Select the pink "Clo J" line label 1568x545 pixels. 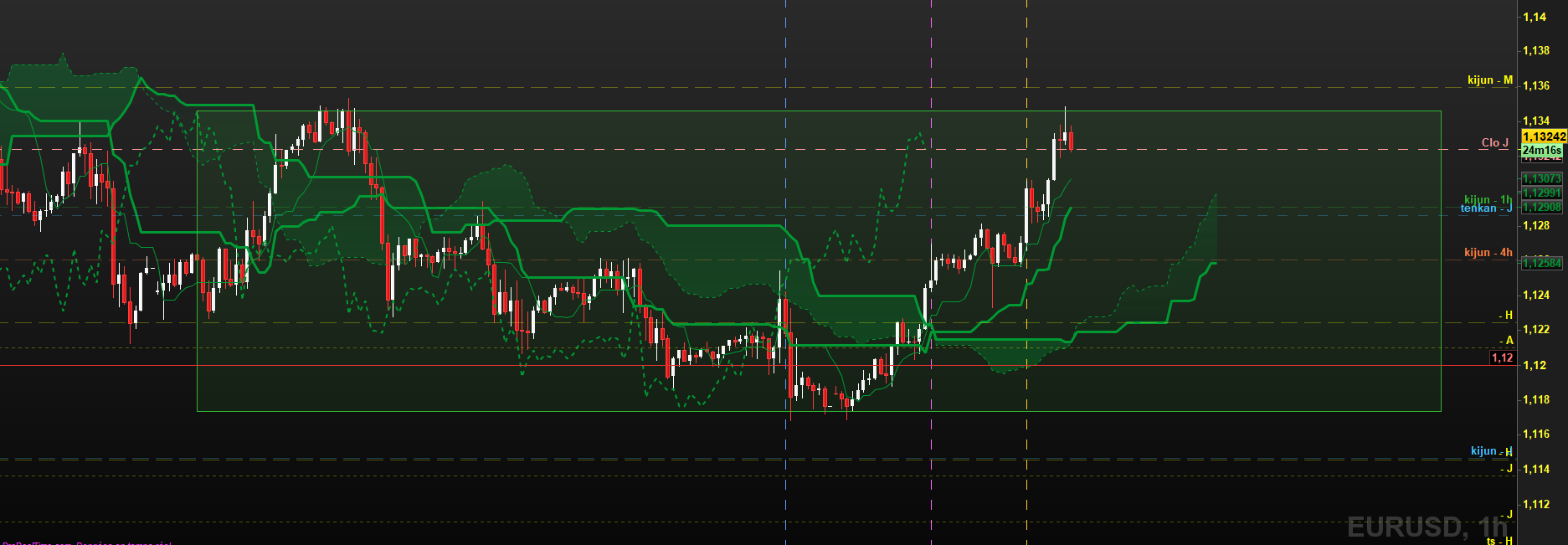point(1494,143)
